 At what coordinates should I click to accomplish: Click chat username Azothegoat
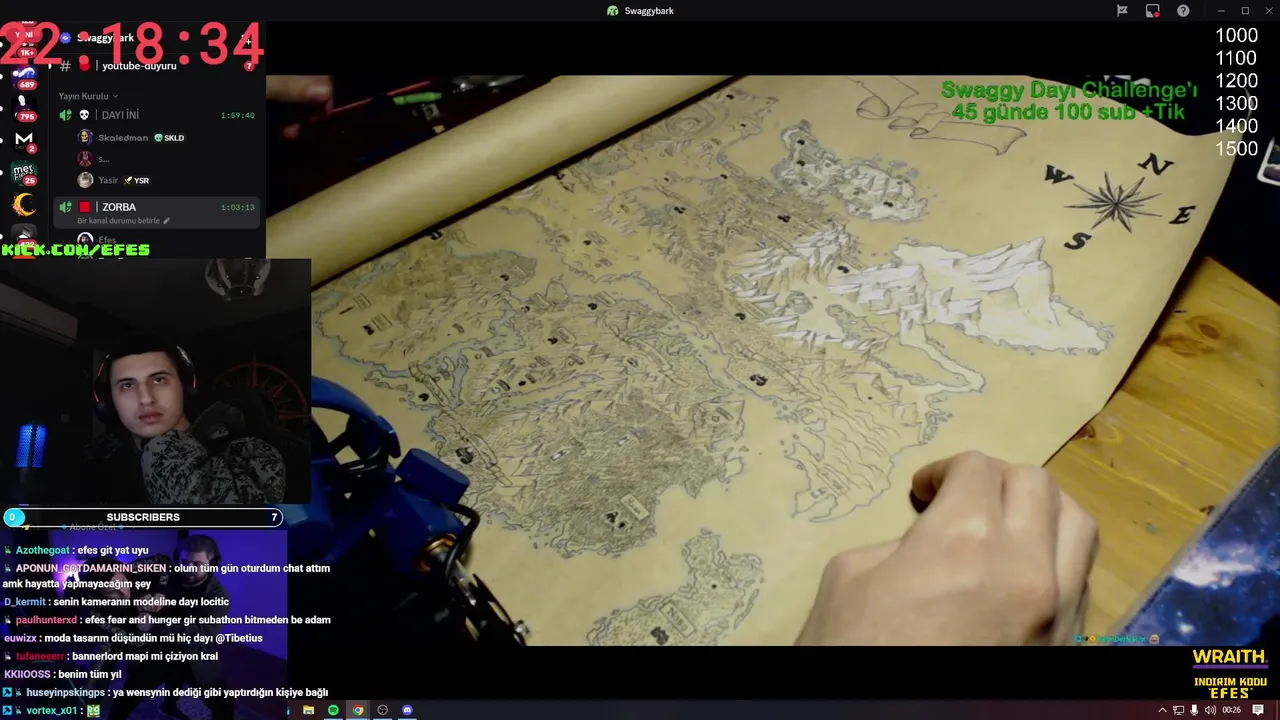(43, 550)
